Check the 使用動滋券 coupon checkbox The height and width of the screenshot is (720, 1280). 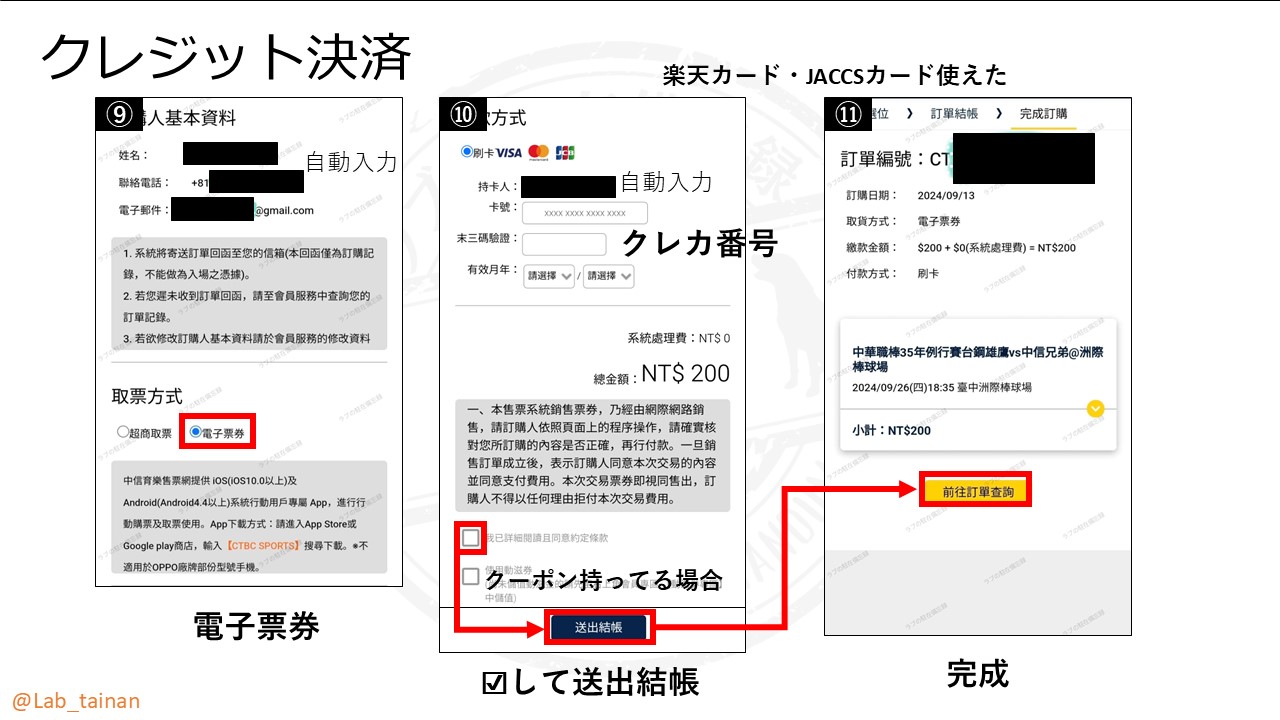point(471,576)
